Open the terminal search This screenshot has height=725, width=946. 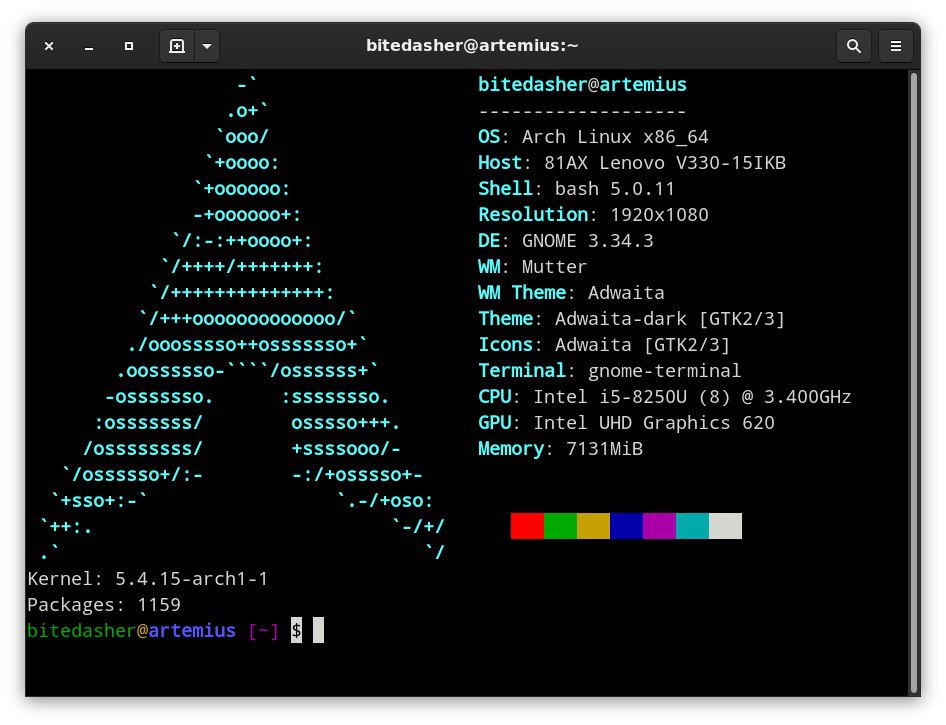point(854,46)
